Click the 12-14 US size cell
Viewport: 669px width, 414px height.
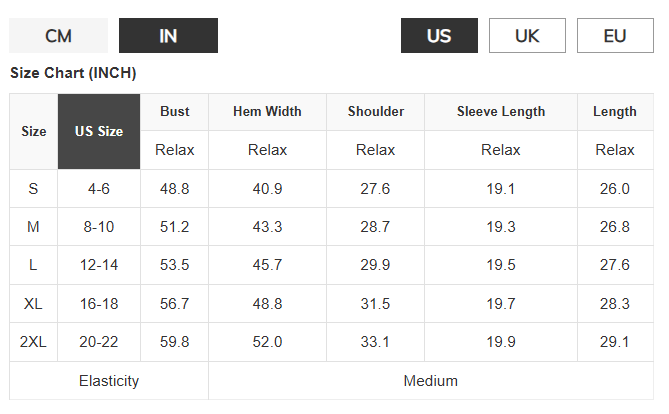[x=99, y=265]
